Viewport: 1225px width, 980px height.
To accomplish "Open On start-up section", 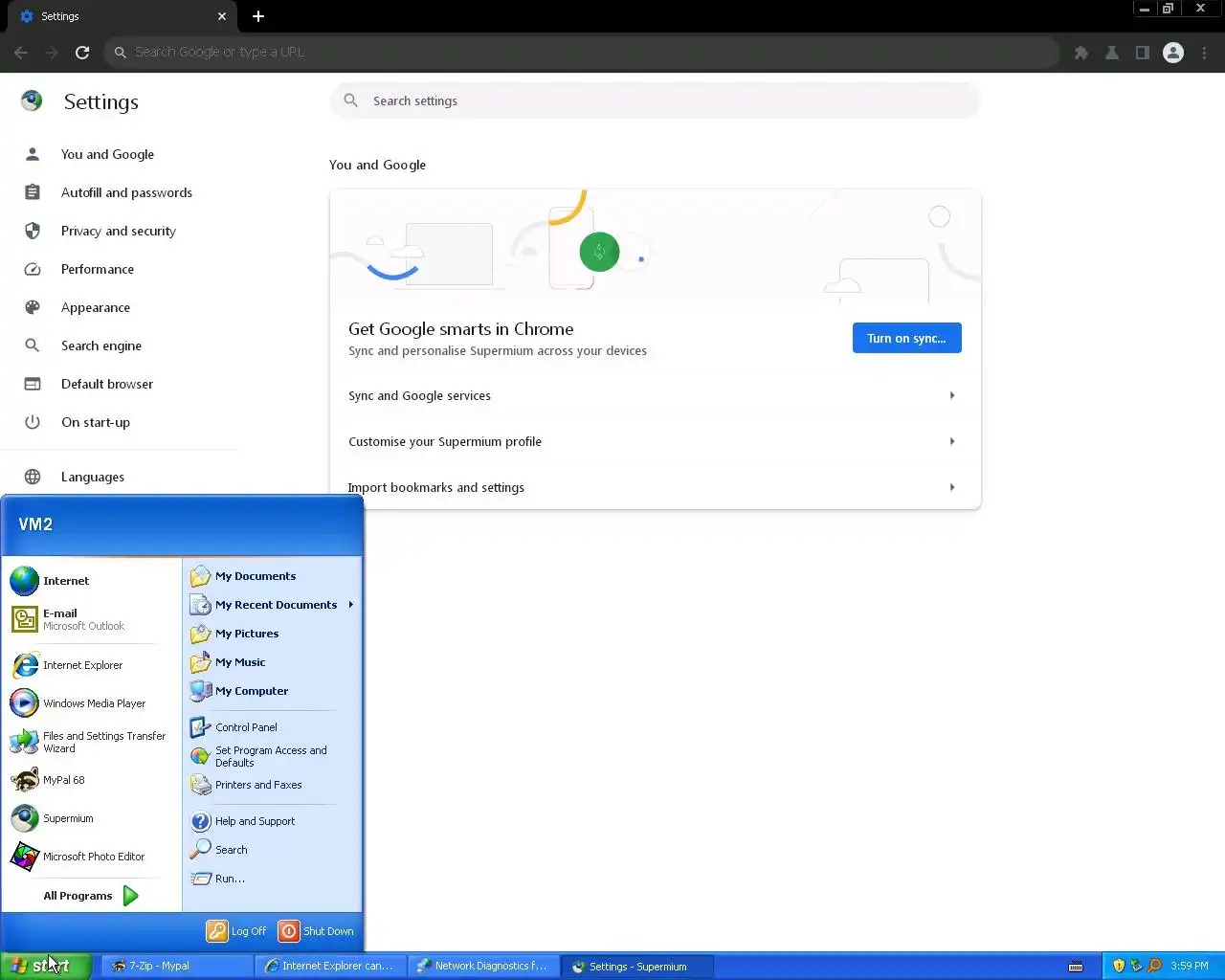I will tap(96, 422).
